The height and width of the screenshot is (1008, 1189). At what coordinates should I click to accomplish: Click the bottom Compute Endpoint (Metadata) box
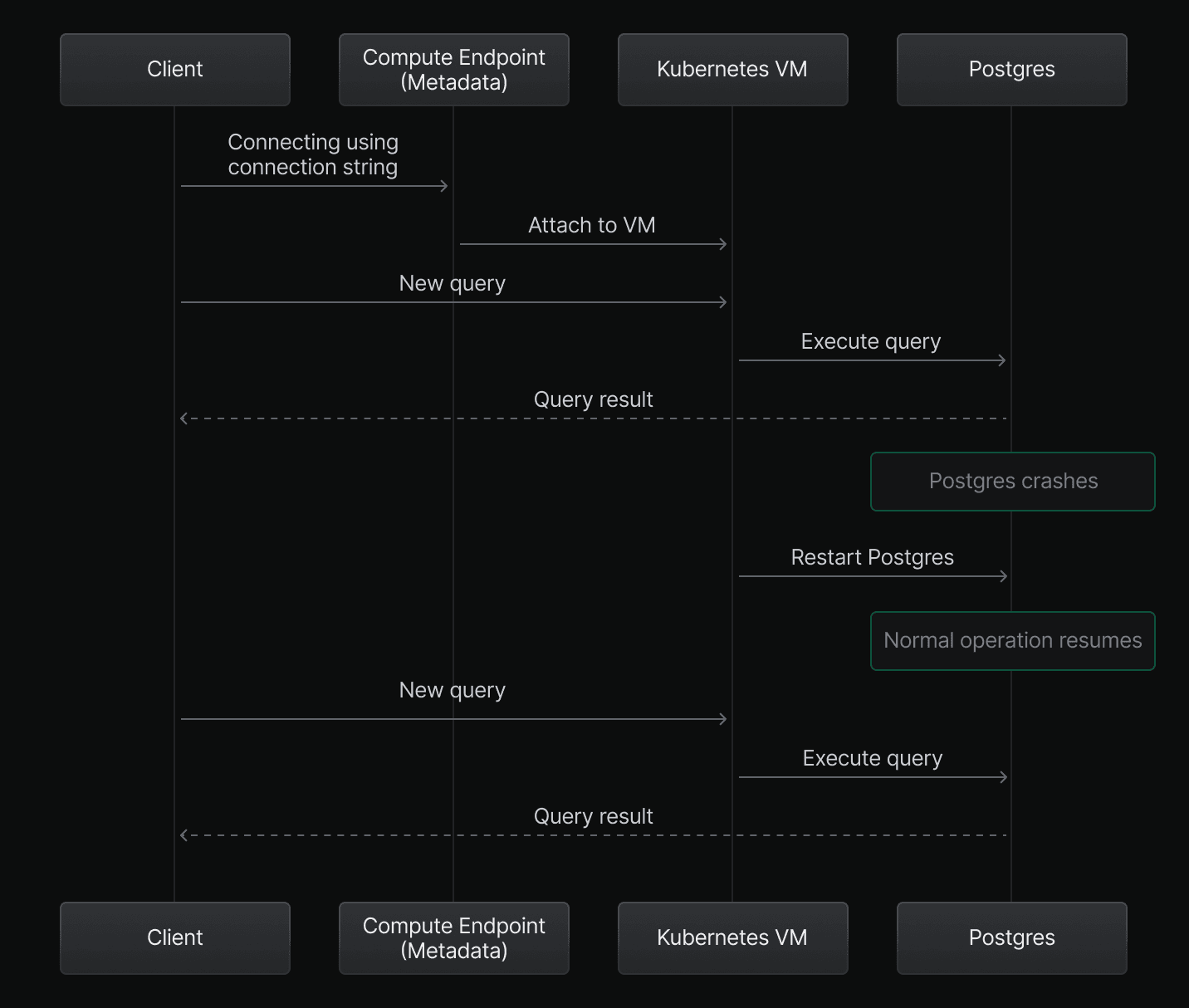(453, 938)
